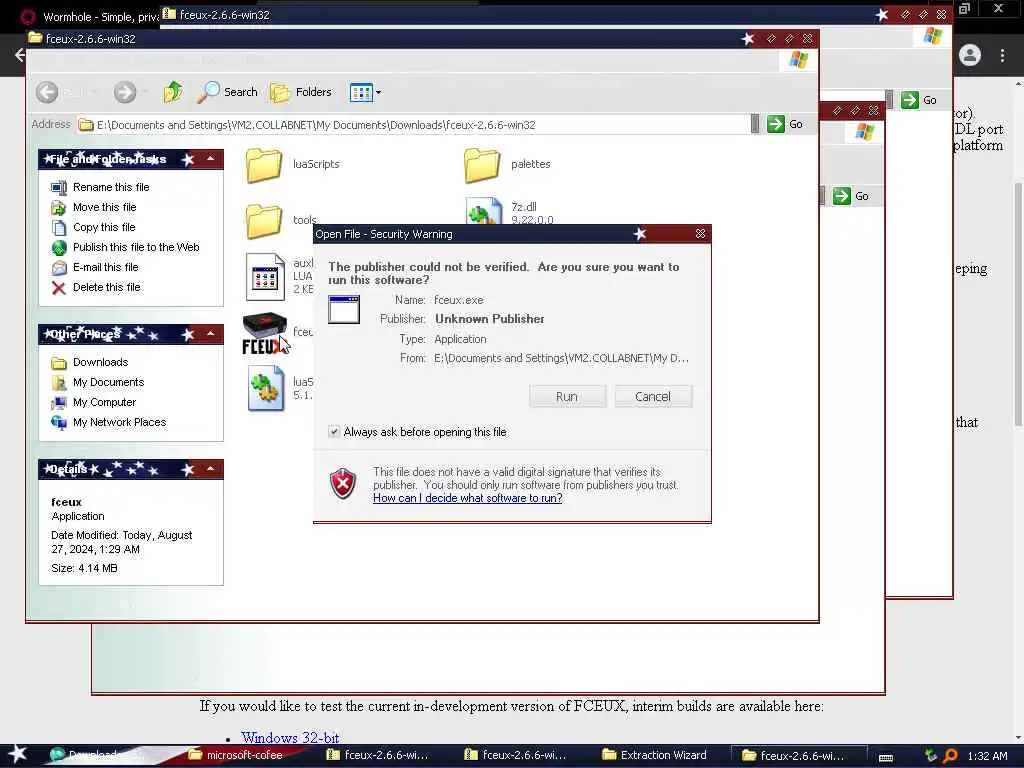
Task: Click the application icon beside fceux.exe name
Action: click(344, 309)
